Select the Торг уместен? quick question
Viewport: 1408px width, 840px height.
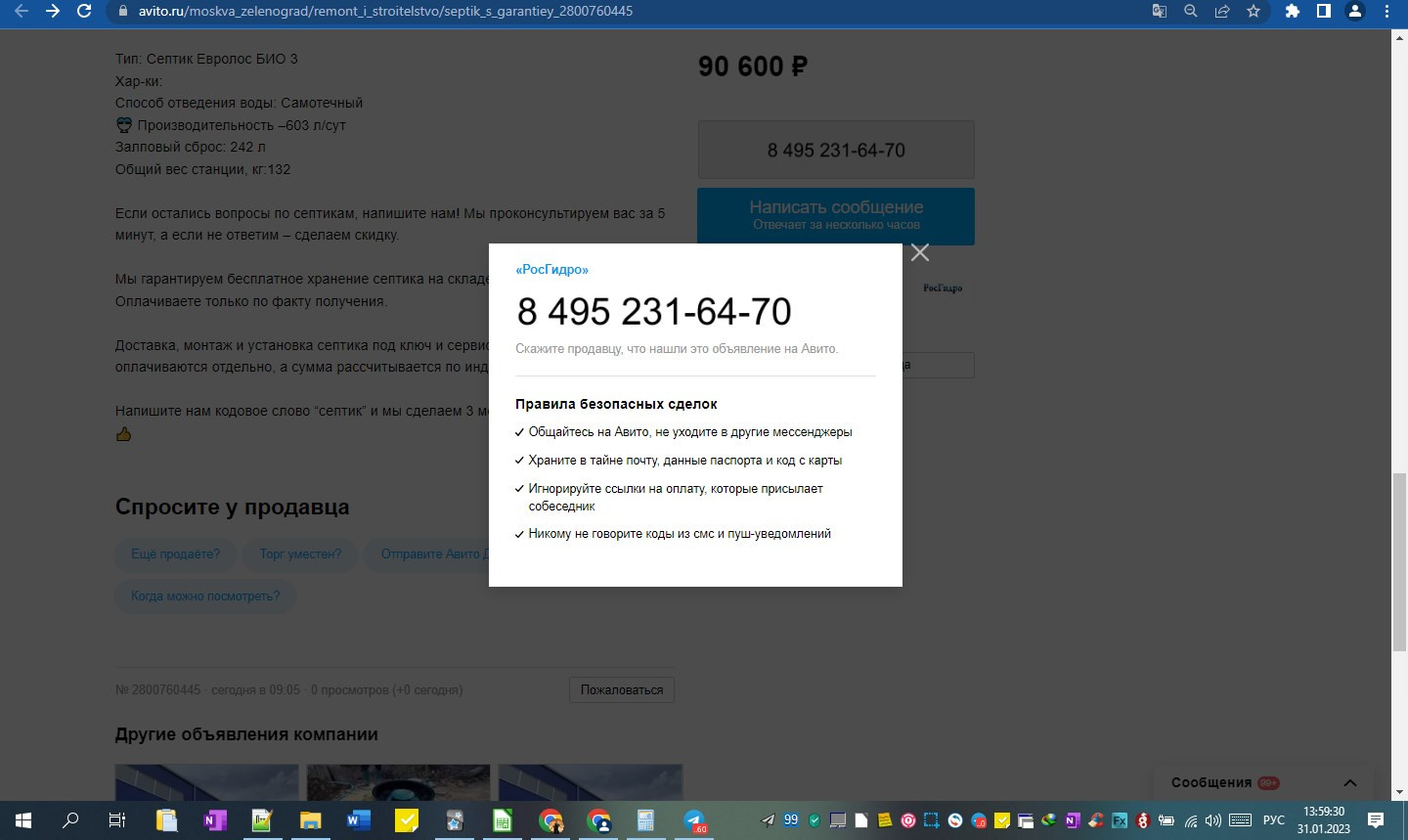tap(300, 554)
